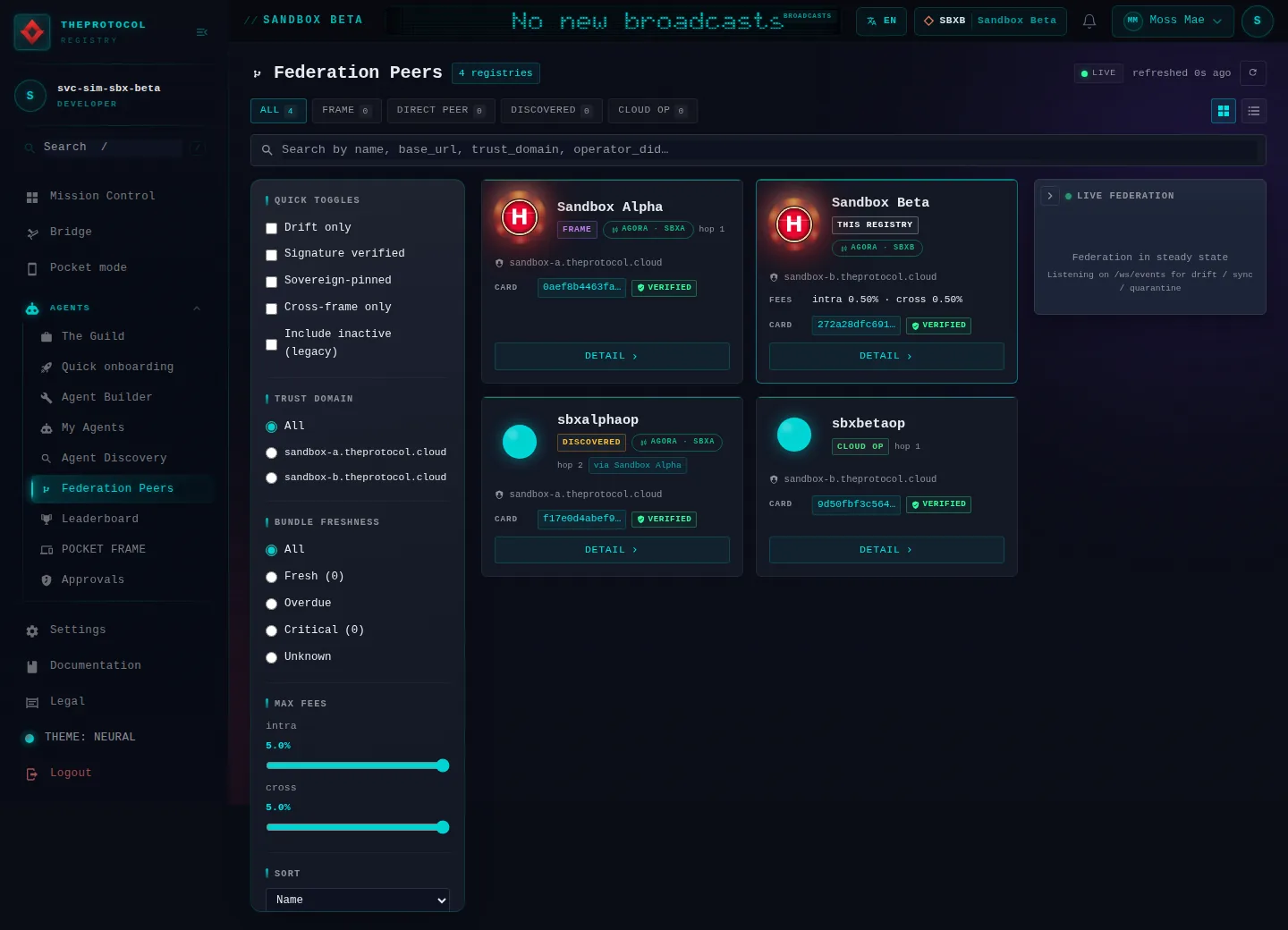Switch to grid view icon
Image resolution: width=1288 pixels, height=930 pixels.
pyautogui.click(x=1224, y=111)
